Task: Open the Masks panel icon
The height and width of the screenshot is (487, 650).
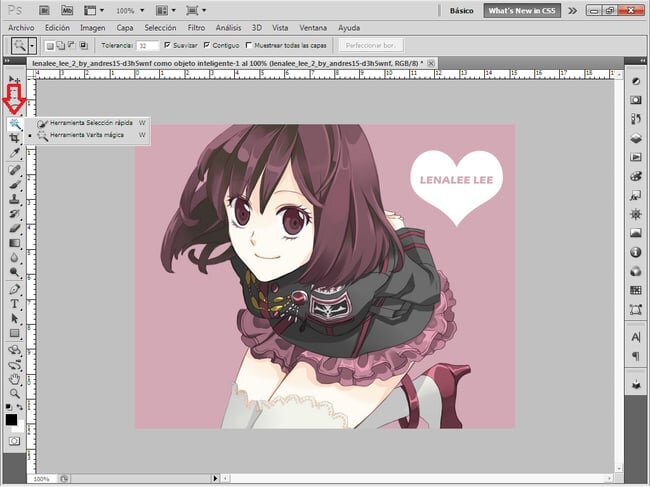Action: tap(635, 100)
